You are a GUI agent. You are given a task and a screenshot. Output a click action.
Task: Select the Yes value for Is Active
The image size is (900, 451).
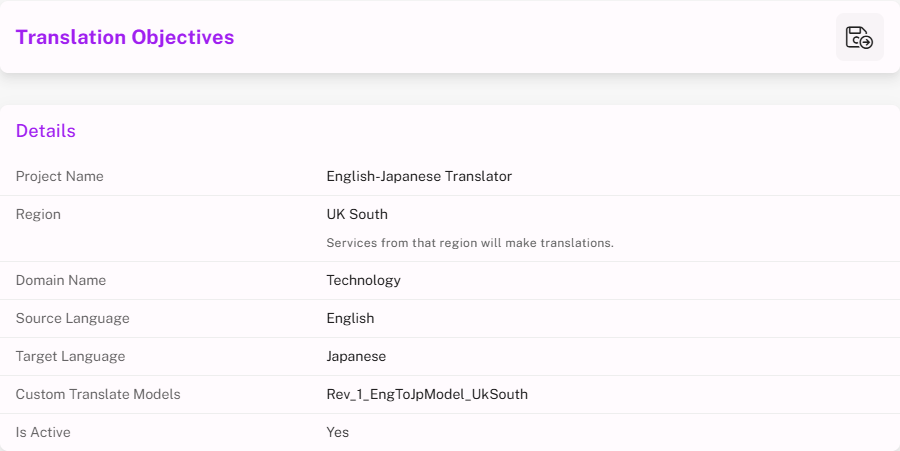(338, 432)
